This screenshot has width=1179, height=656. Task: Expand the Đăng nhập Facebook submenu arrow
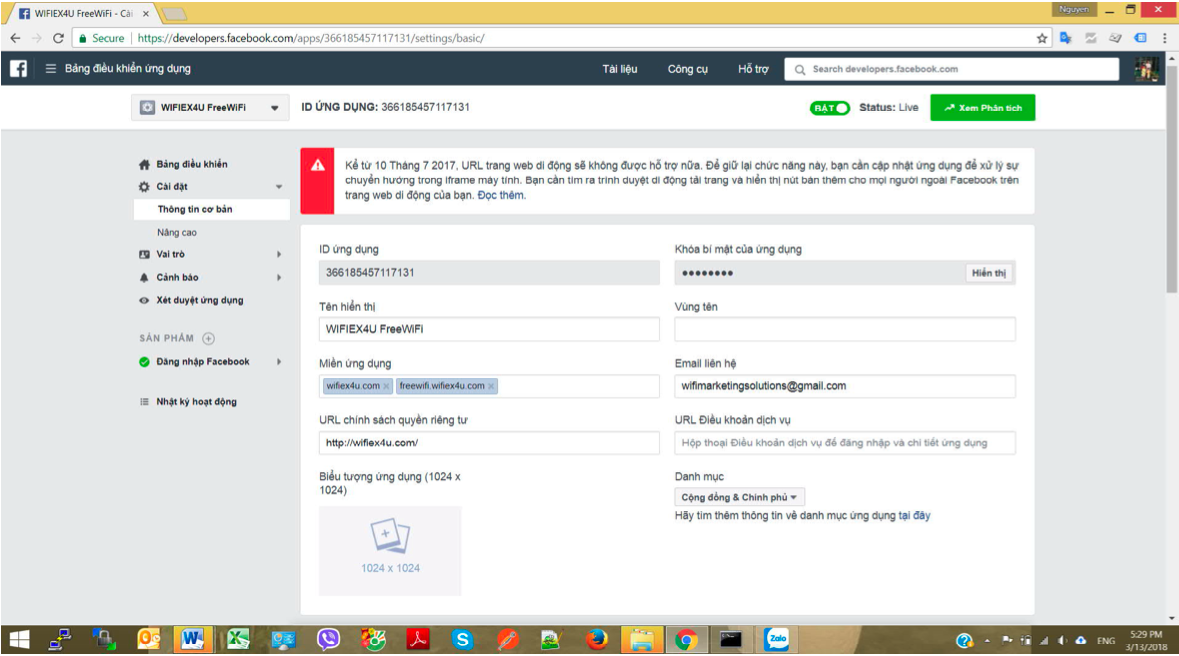[x=279, y=362]
